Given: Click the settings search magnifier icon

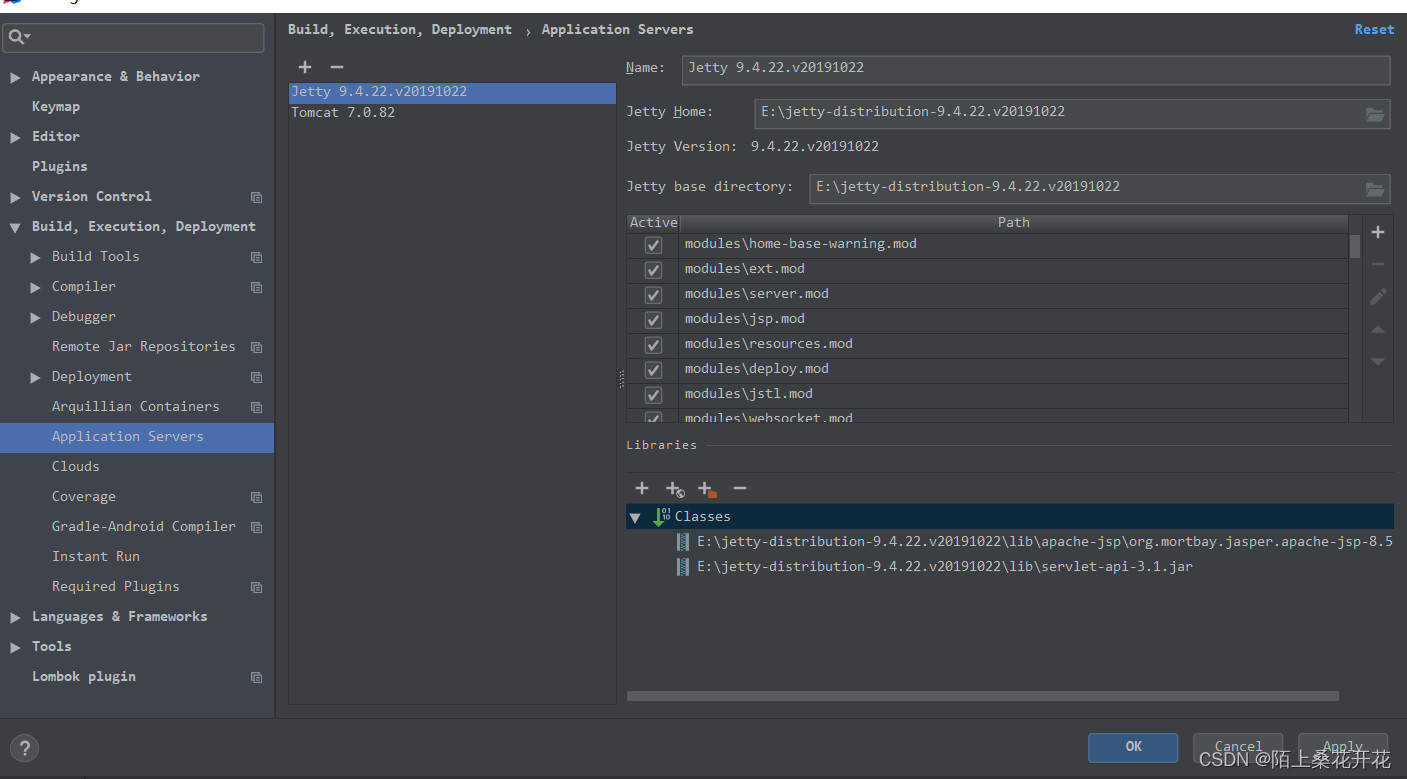Looking at the screenshot, I should point(18,37).
